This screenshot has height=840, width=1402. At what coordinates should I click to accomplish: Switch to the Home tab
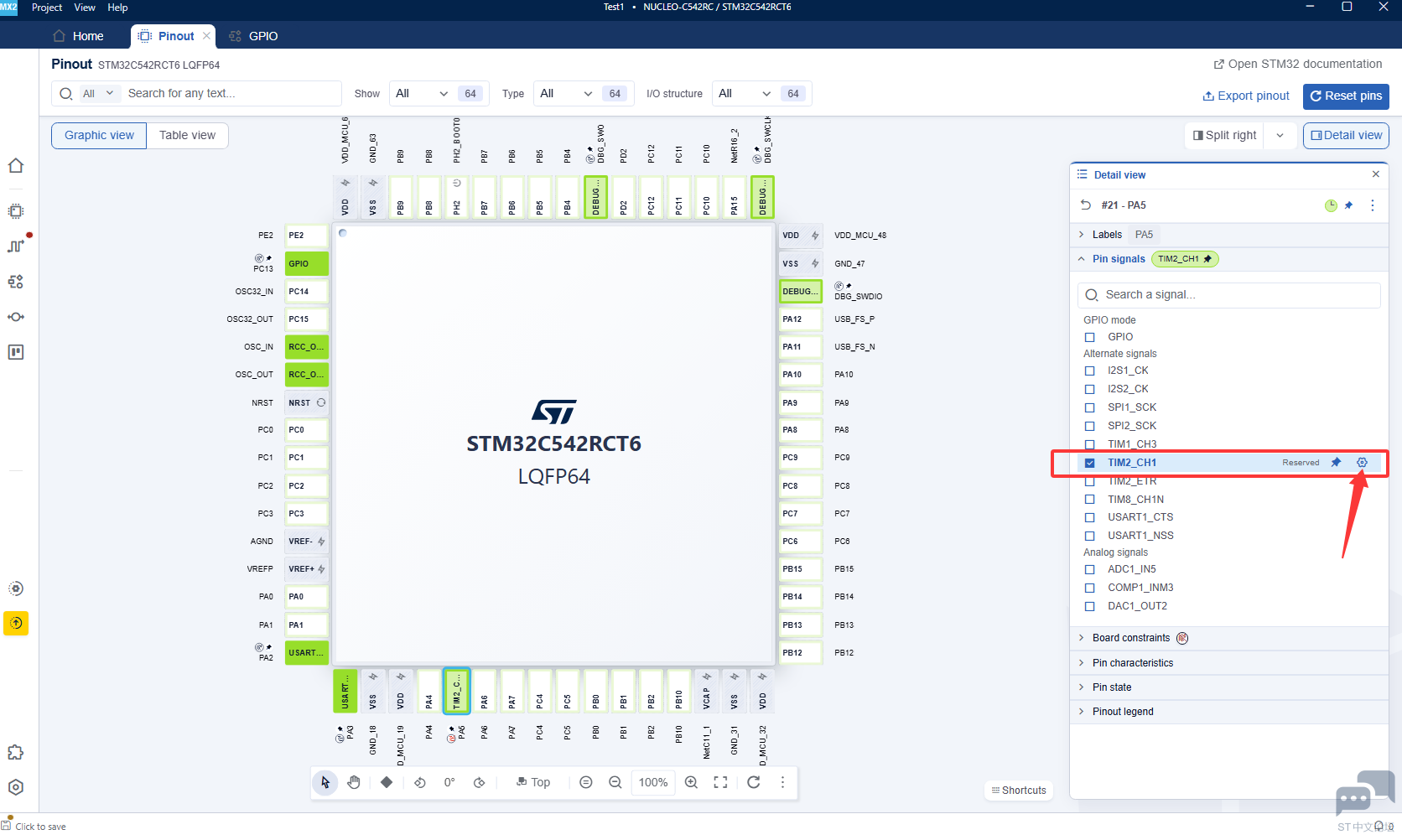tap(79, 36)
